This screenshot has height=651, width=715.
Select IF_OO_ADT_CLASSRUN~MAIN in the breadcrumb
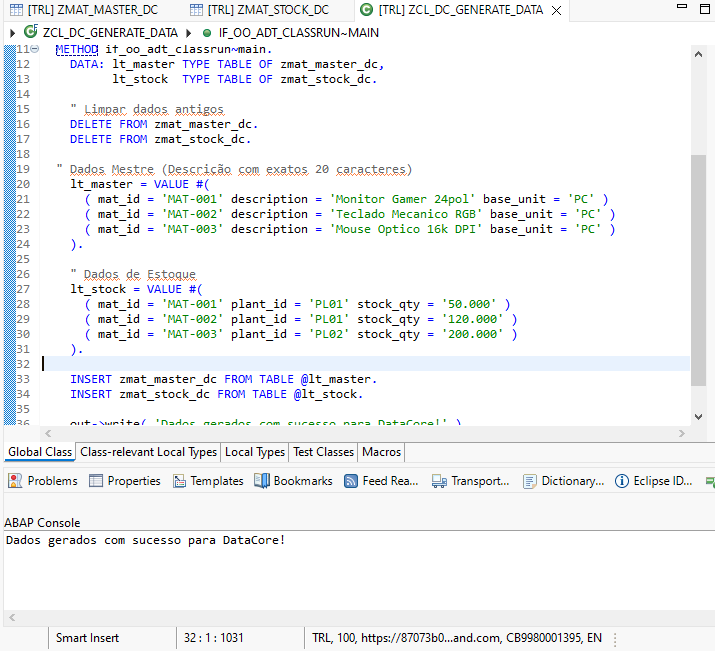(298, 32)
